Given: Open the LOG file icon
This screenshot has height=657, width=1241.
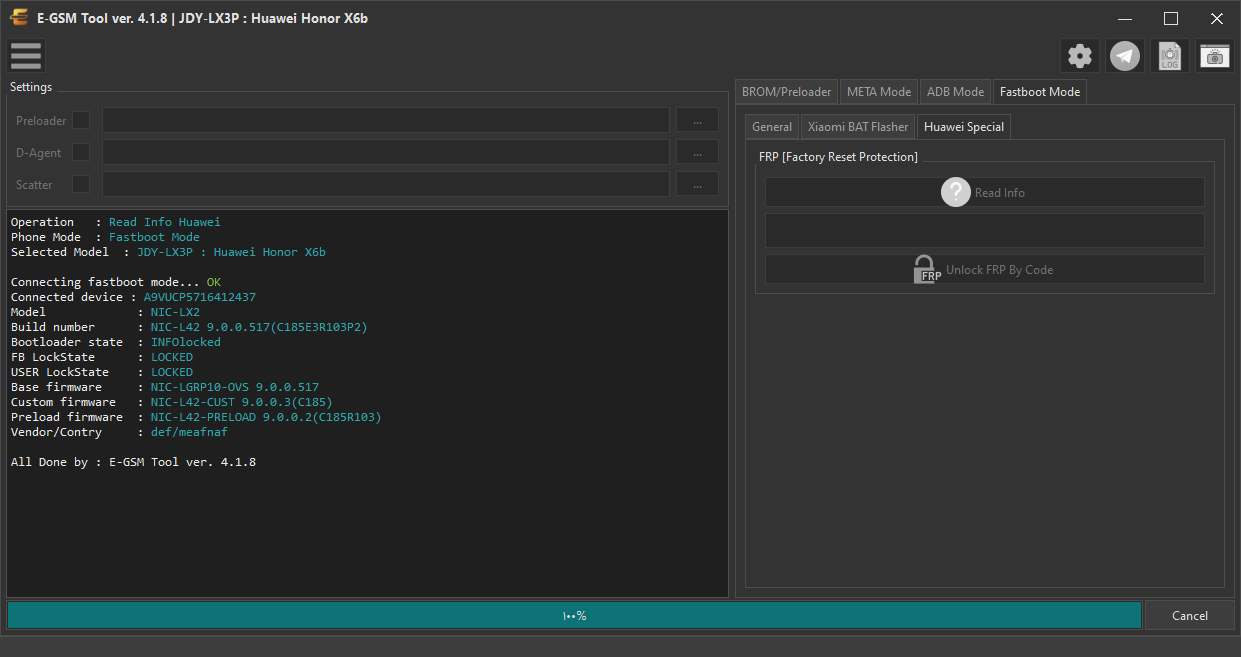Looking at the screenshot, I should click(1170, 56).
